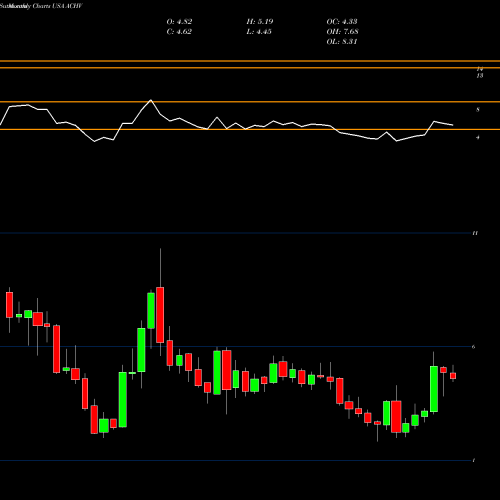Click the first red candle at the far left
Screen dimensions: 500x500
tap(9, 305)
